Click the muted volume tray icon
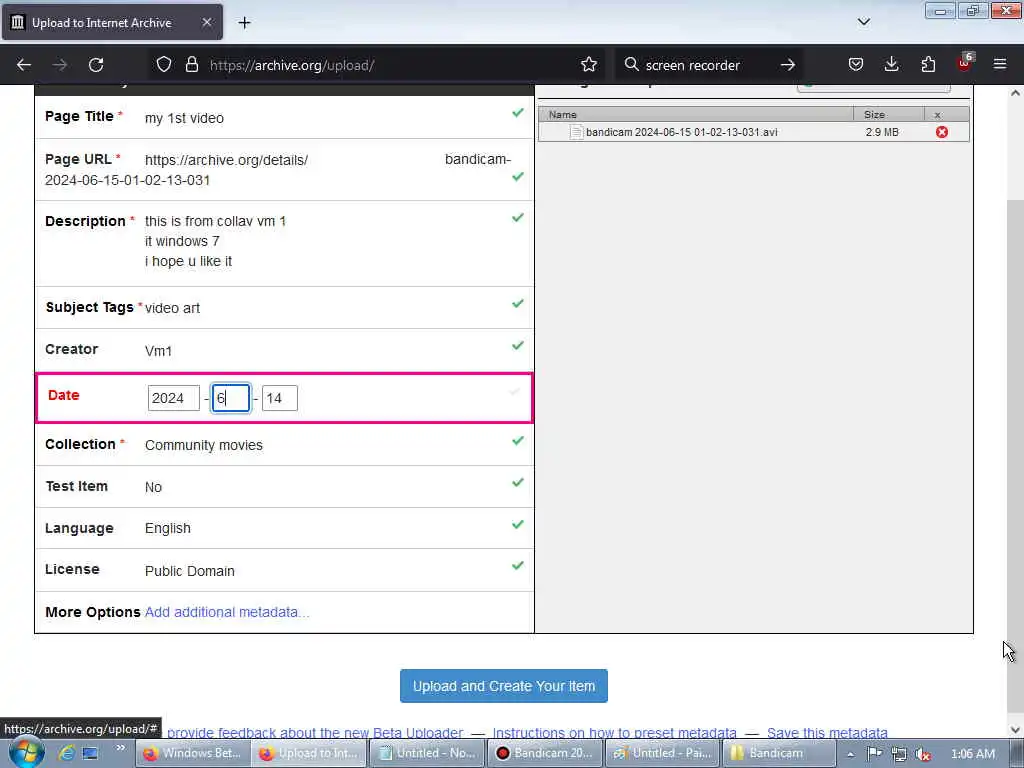1024x768 pixels. click(923, 754)
